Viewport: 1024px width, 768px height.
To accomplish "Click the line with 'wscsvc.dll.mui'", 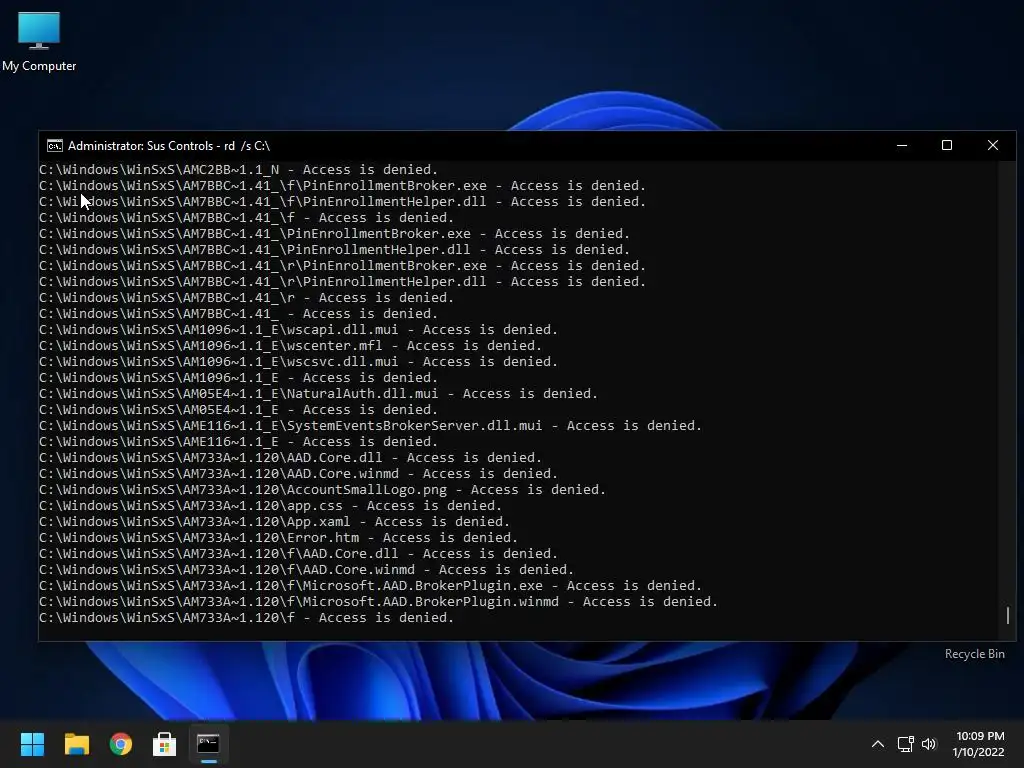I will [298, 362].
